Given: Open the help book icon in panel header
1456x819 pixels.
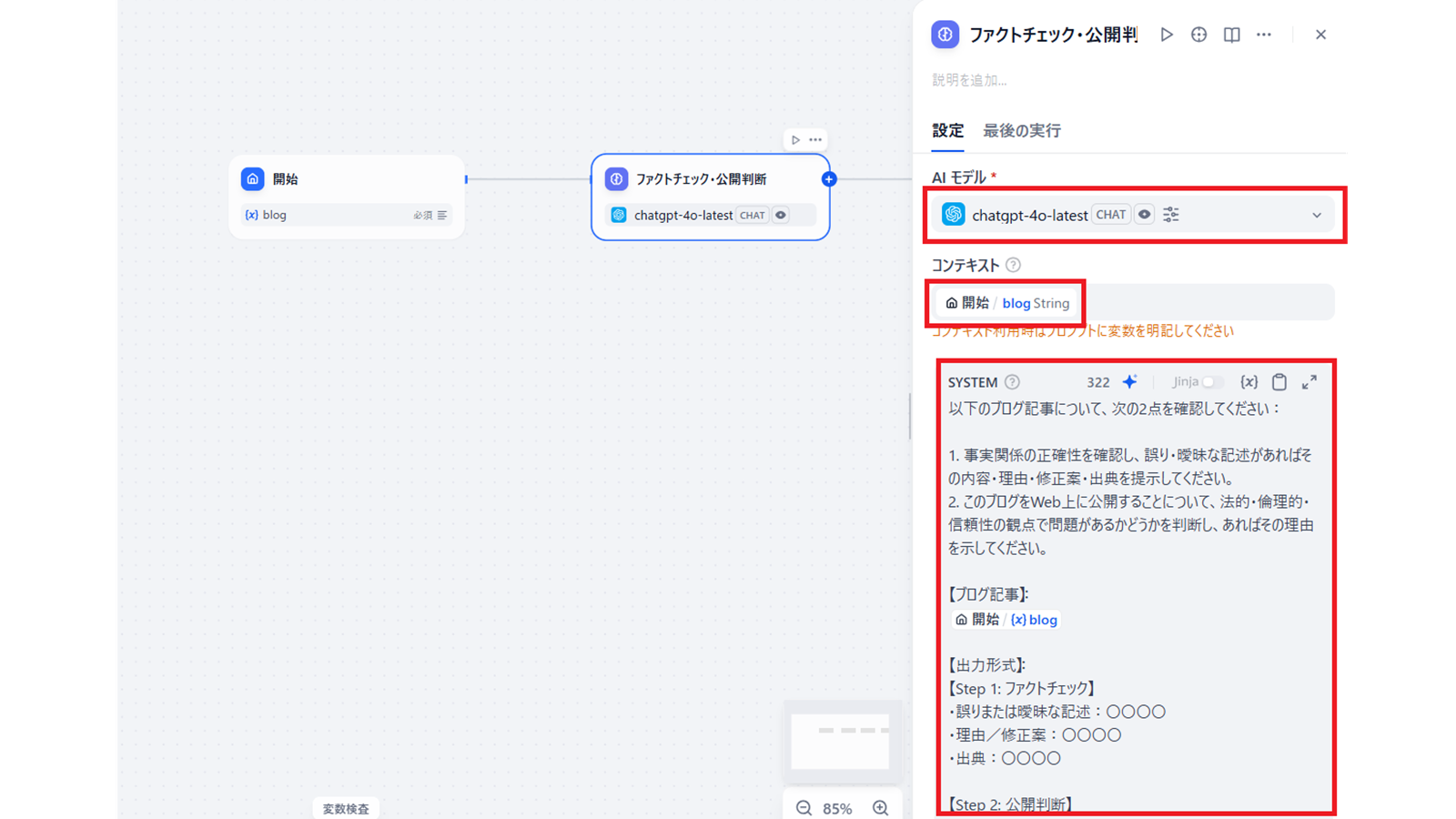Looking at the screenshot, I should click(x=1231, y=35).
